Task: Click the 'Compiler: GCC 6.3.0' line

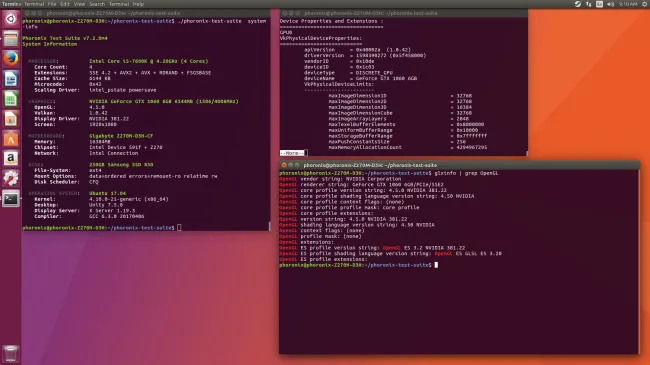Action: point(89,217)
